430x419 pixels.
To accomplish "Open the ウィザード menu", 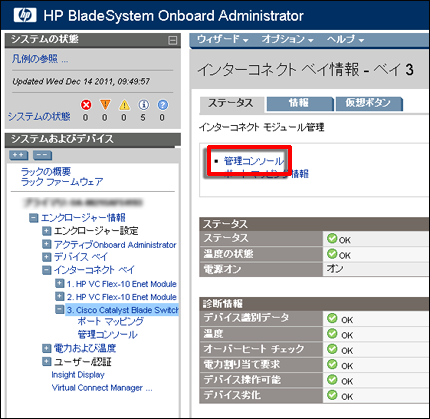I will pyautogui.click(x=223, y=39).
